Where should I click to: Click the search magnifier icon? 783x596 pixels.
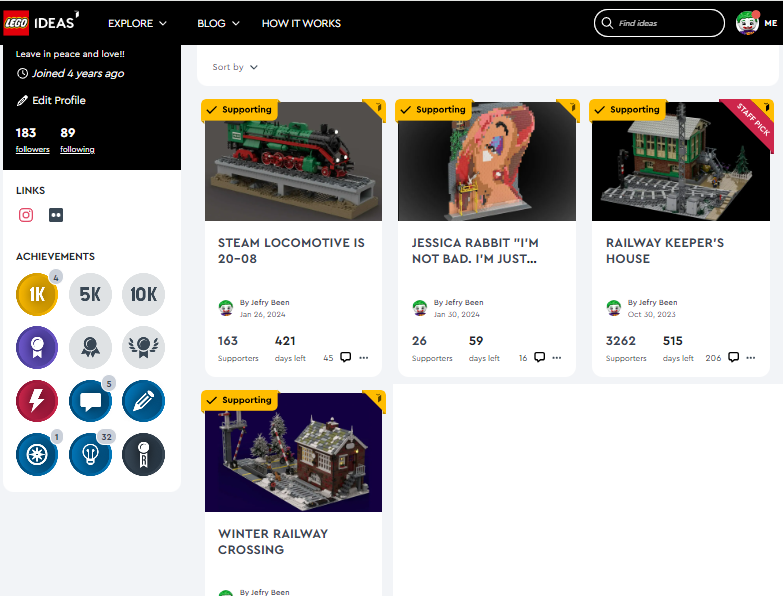(x=607, y=23)
